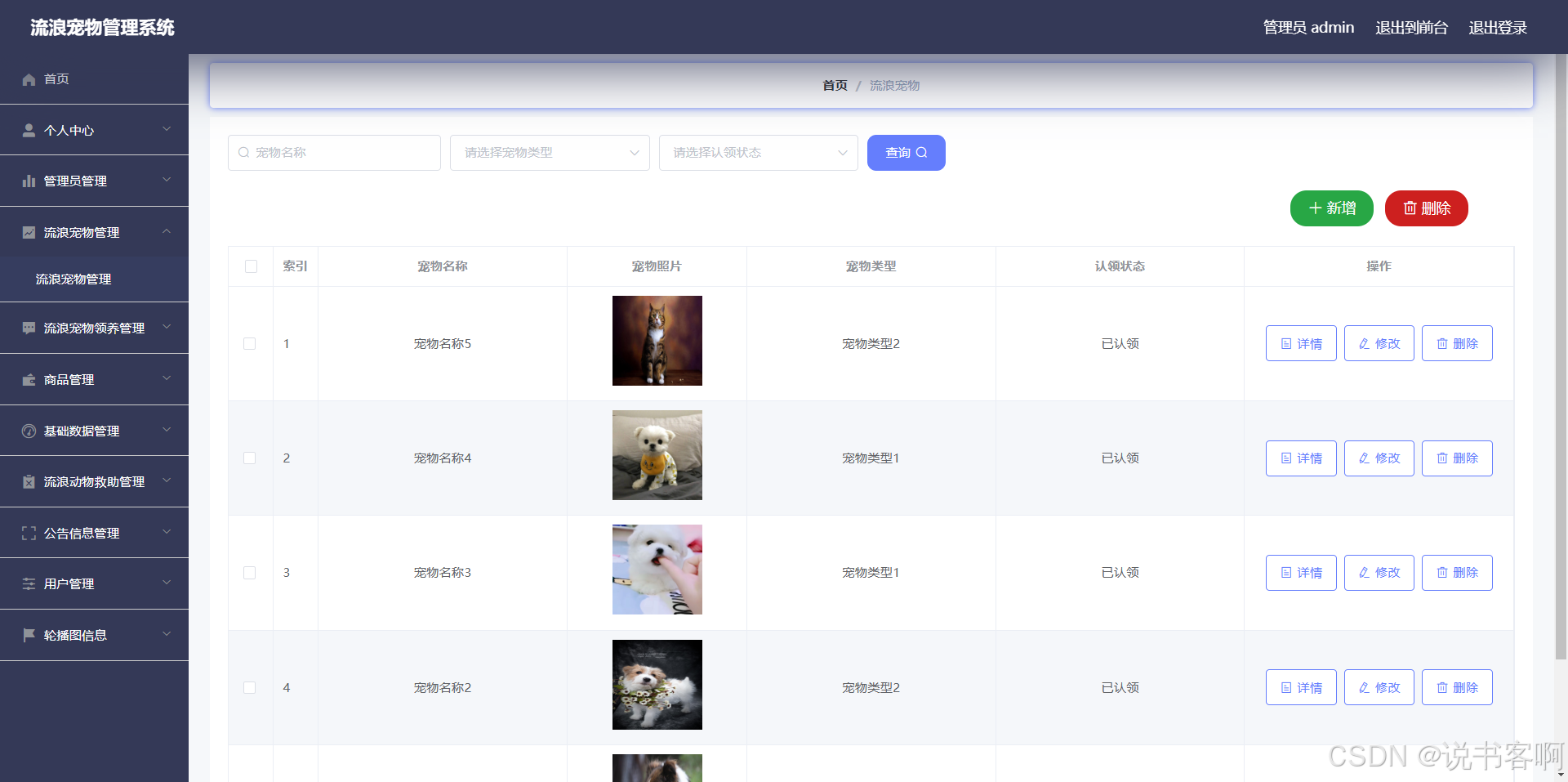Click 修改 for 宠物名称2

(x=1379, y=687)
